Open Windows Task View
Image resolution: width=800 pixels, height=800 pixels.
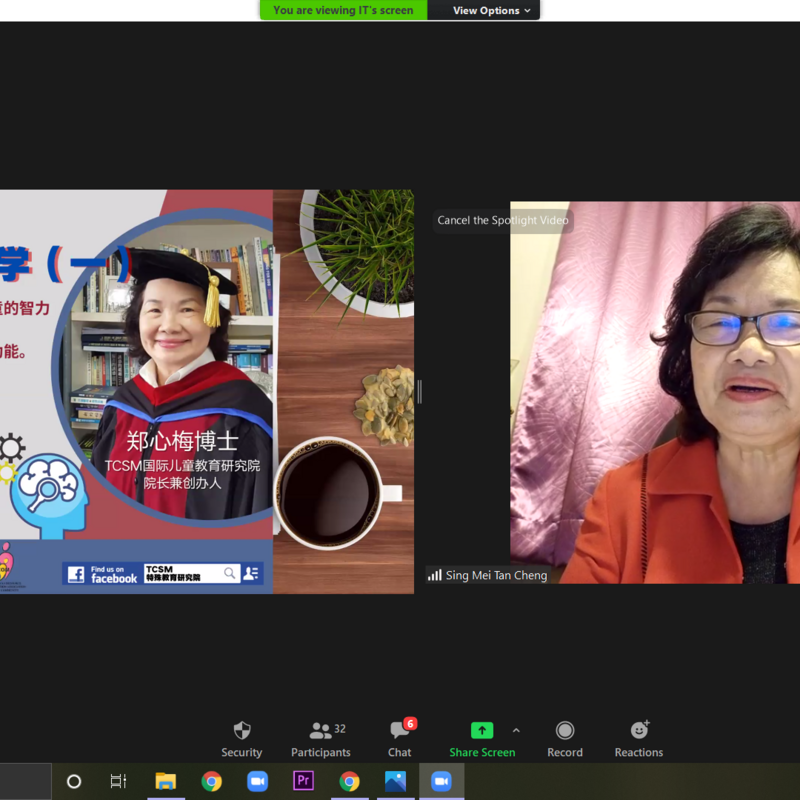tap(118, 781)
